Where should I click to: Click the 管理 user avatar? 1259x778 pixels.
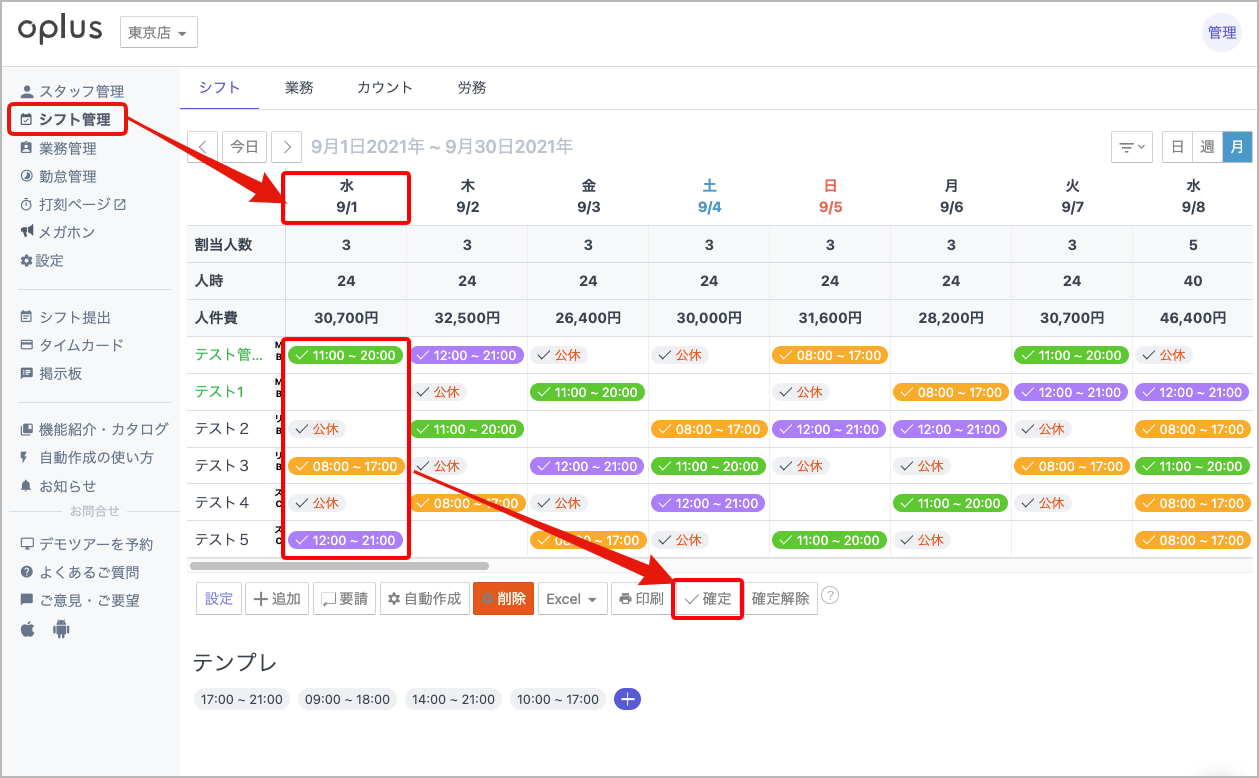pos(1221,32)
